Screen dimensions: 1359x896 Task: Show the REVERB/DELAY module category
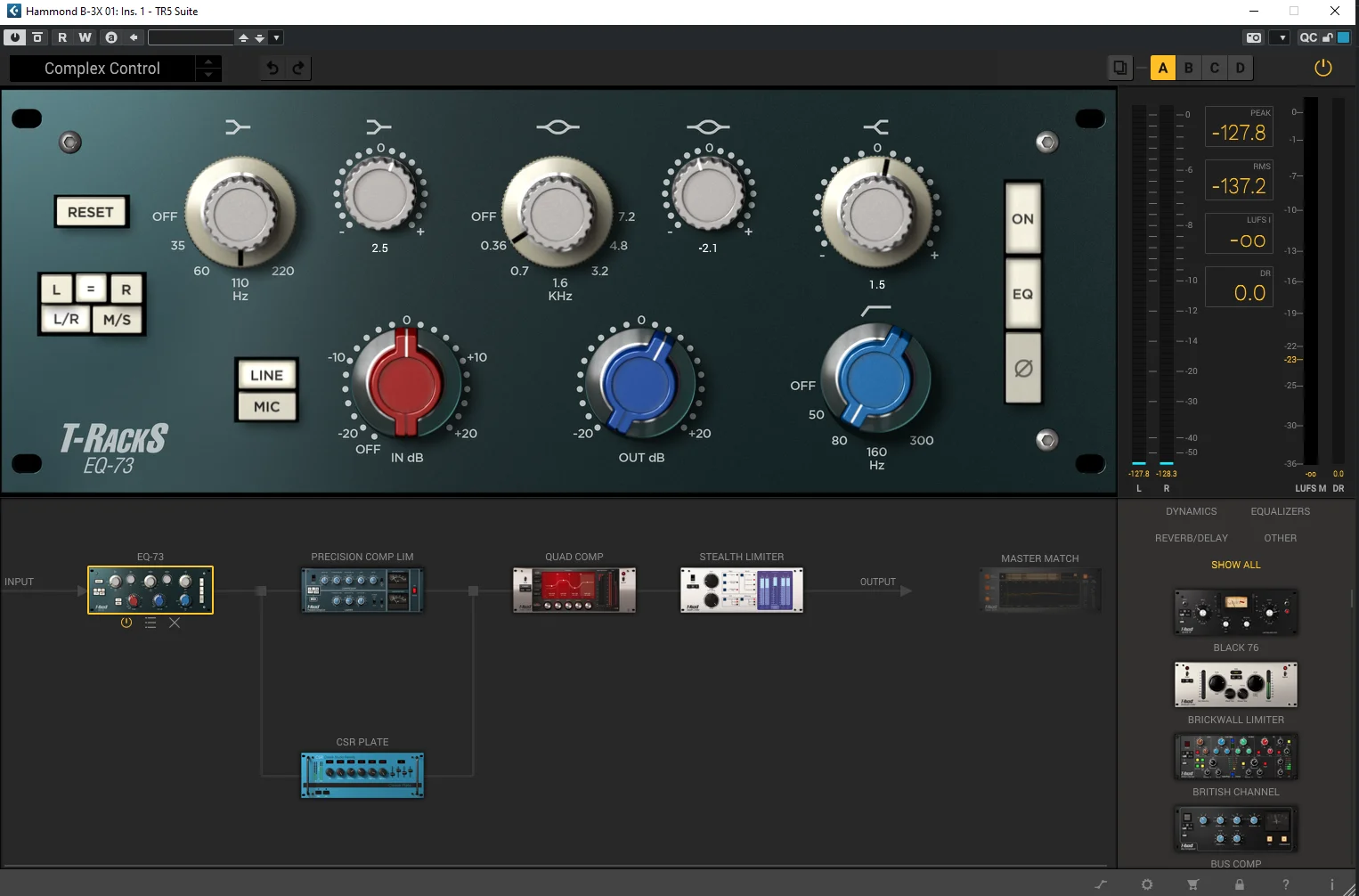click(x=1192, y=538)
